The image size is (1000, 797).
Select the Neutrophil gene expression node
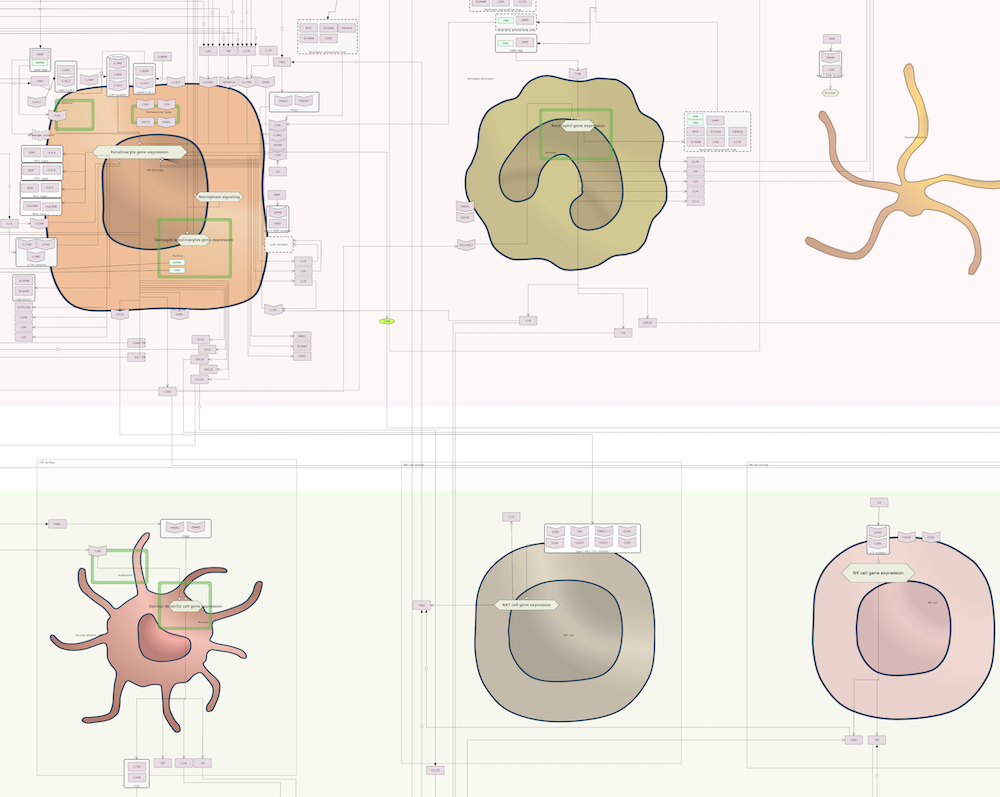575,126
